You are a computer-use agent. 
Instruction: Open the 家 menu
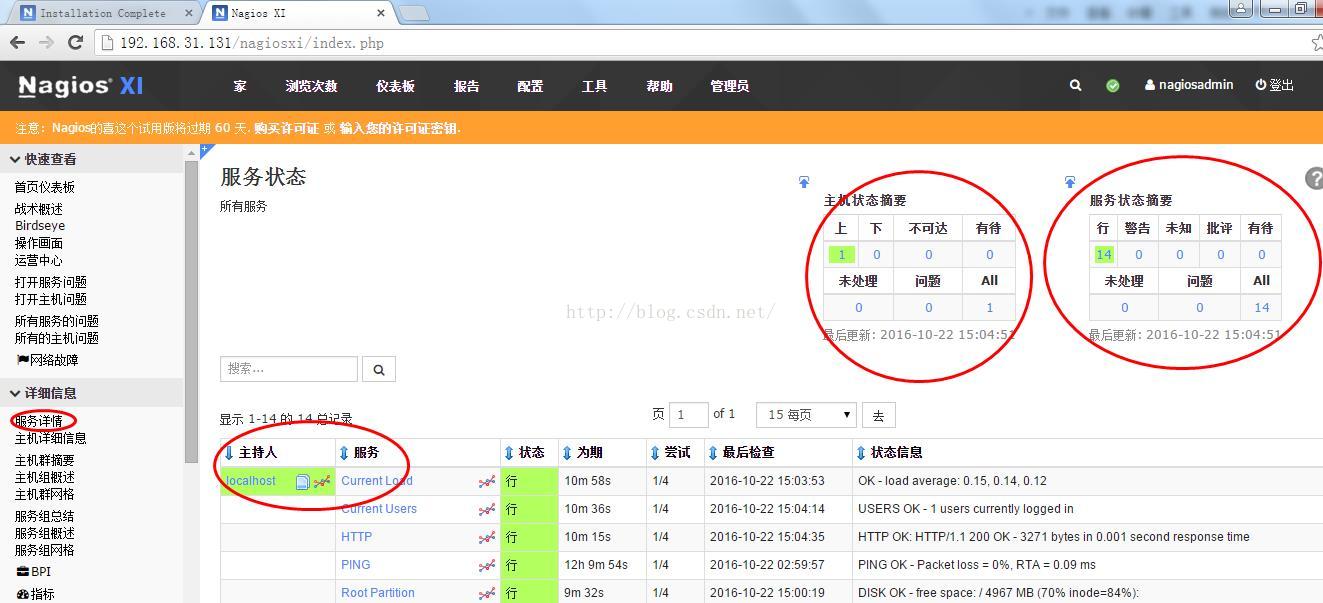click(x=240, y=86)
